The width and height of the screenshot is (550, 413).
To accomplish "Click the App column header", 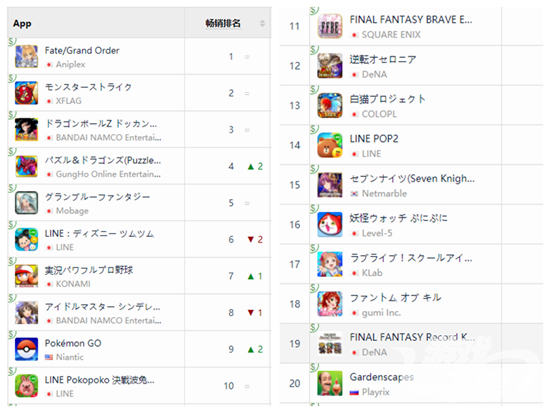I will (22, 24).
